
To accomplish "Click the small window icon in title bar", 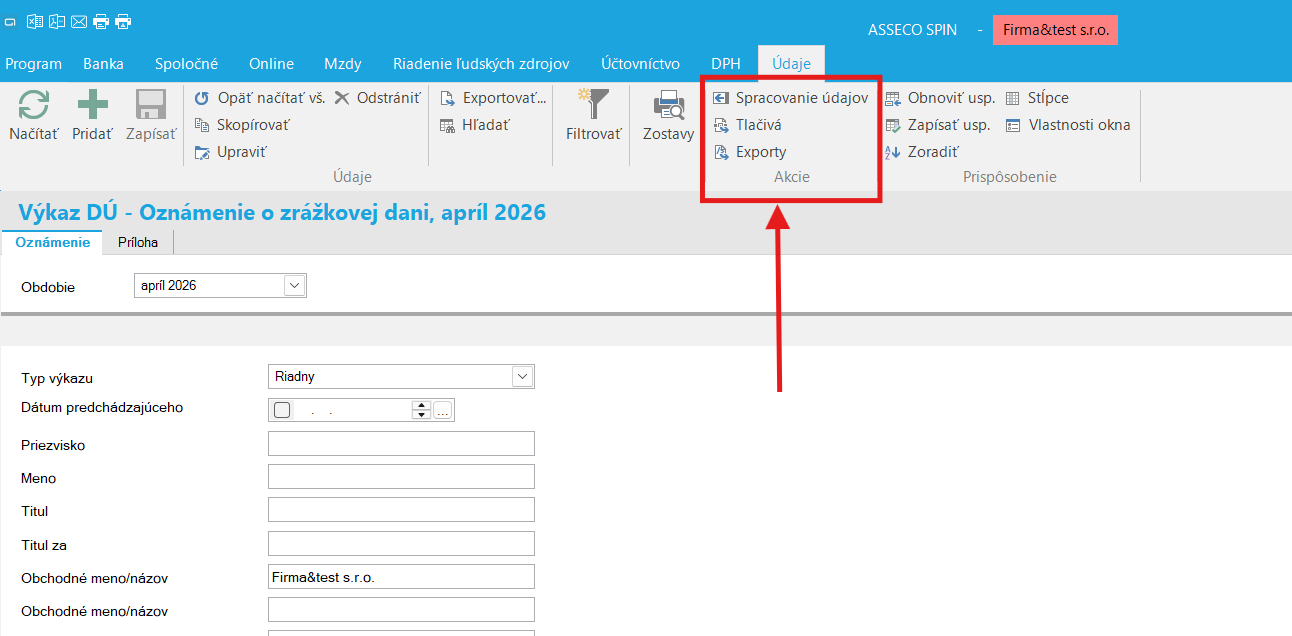I will 10,21.
